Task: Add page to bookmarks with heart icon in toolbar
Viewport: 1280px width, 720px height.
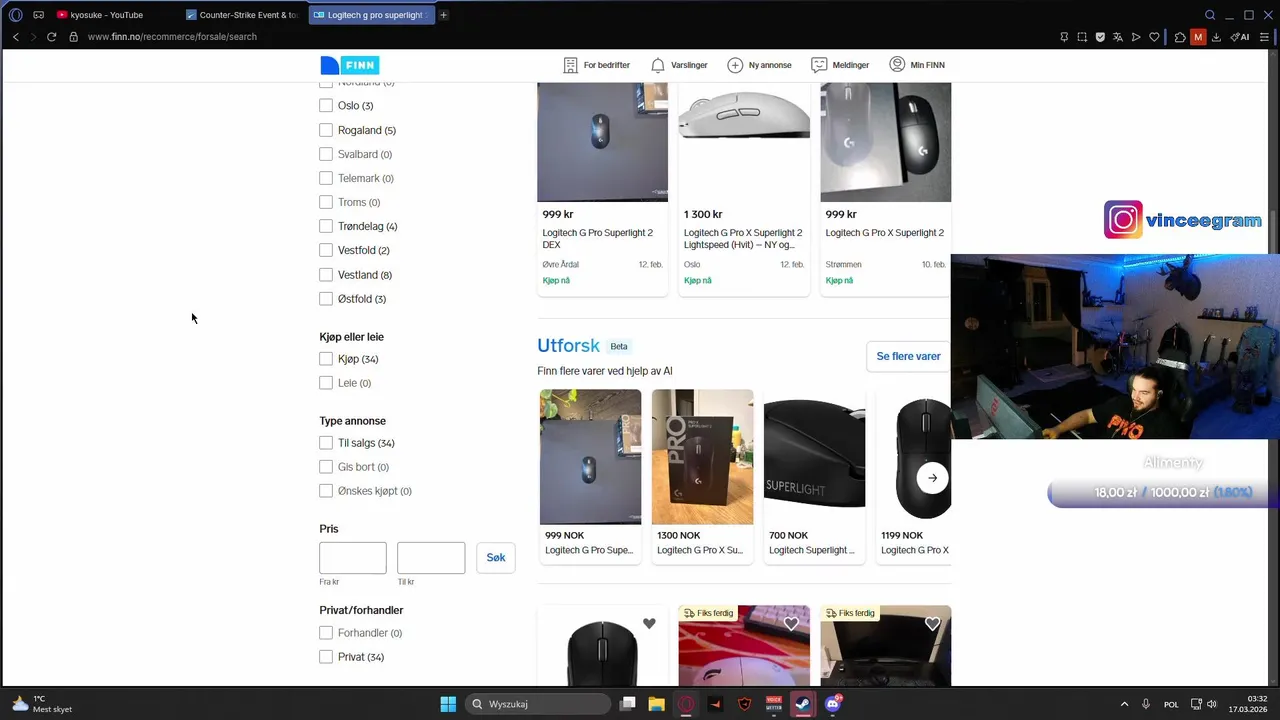Action: (x=1154, y=37)
